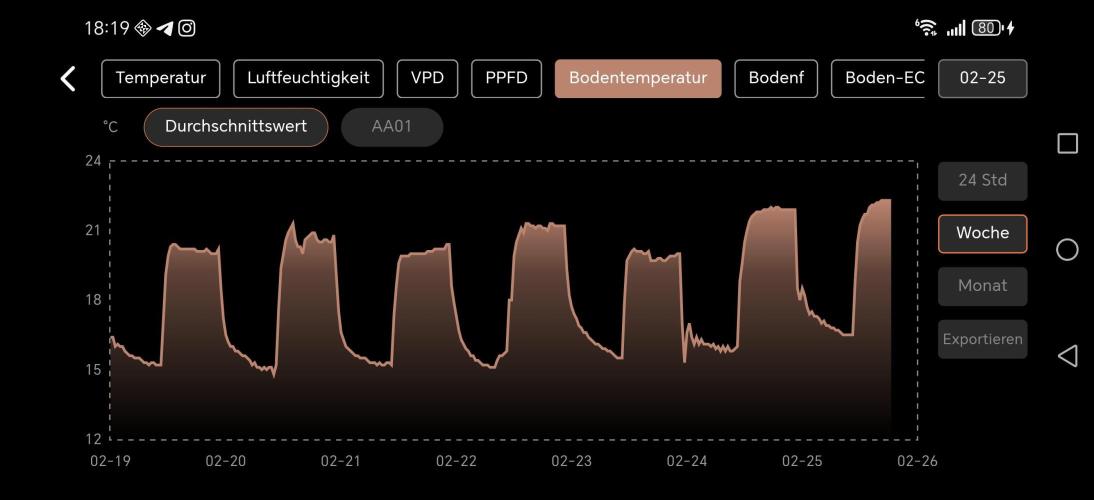The height and width of the screenshot is (500, 1094).
Task: Tap the 02-26 label on the x-axis
Action: 917,461
